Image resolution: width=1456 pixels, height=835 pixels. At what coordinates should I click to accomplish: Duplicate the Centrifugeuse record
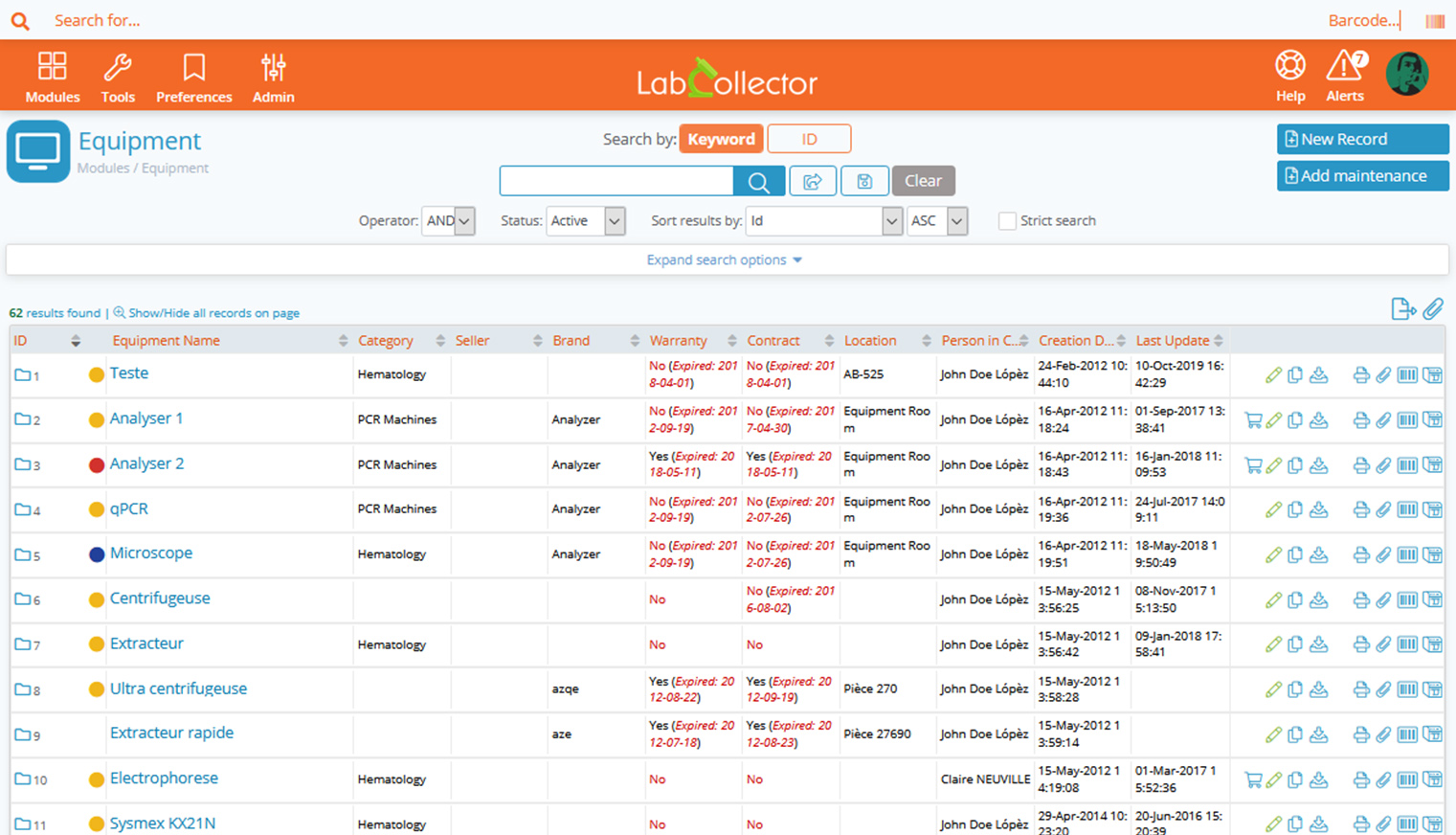coord(1295,600)
